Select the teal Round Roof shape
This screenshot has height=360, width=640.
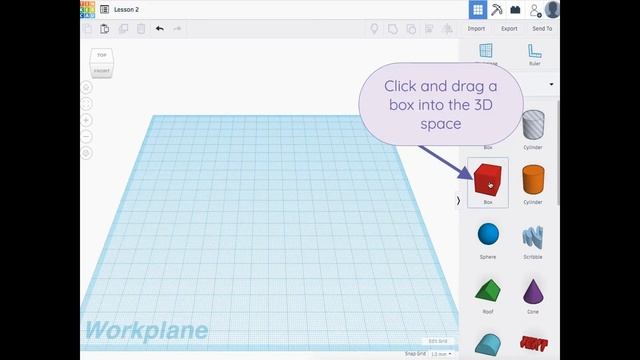tap(488, 345)
